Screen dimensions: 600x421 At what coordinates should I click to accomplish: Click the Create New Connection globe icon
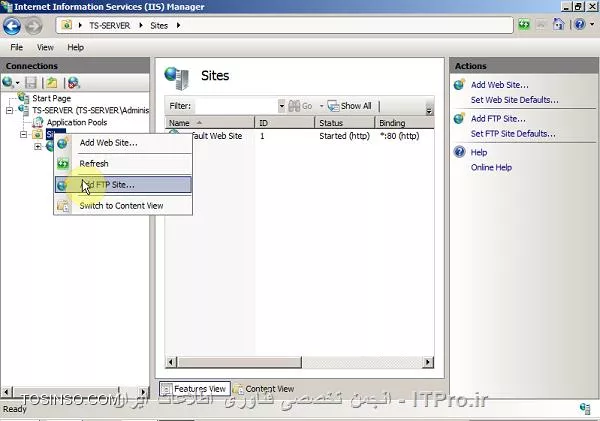point(8,82)
